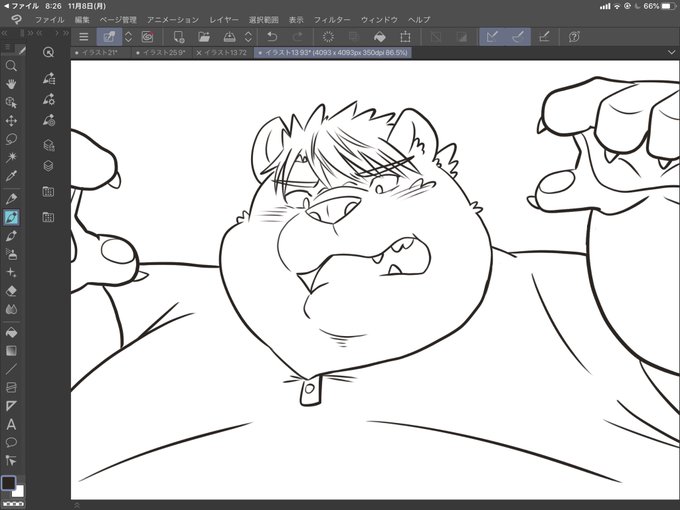Open the lower Material folder palette icon
680x510 pixels.
pos(49,217)
